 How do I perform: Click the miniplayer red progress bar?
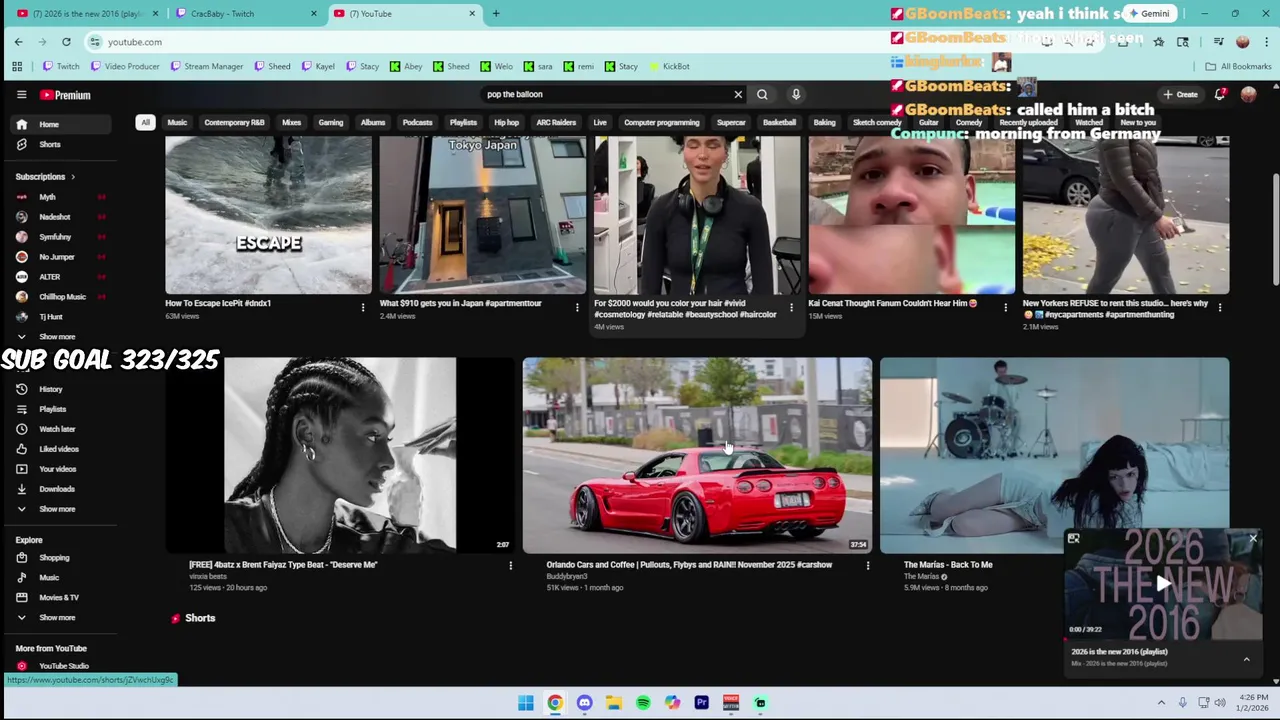tap(1163, 638)
